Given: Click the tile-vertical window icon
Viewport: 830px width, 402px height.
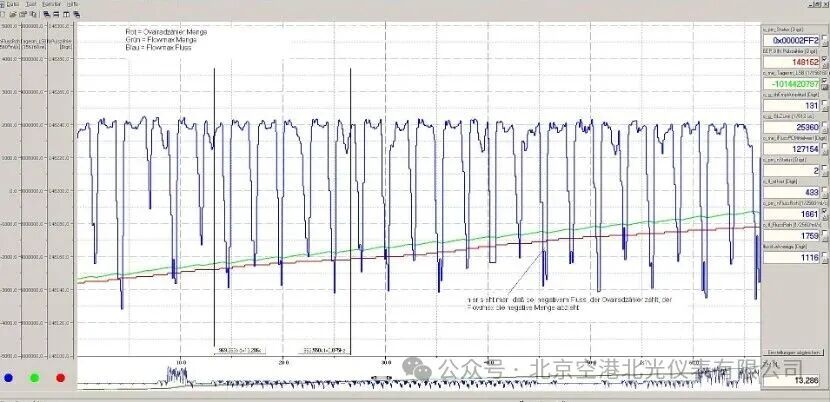Looking at the screenshot, I should coord(67,14).
